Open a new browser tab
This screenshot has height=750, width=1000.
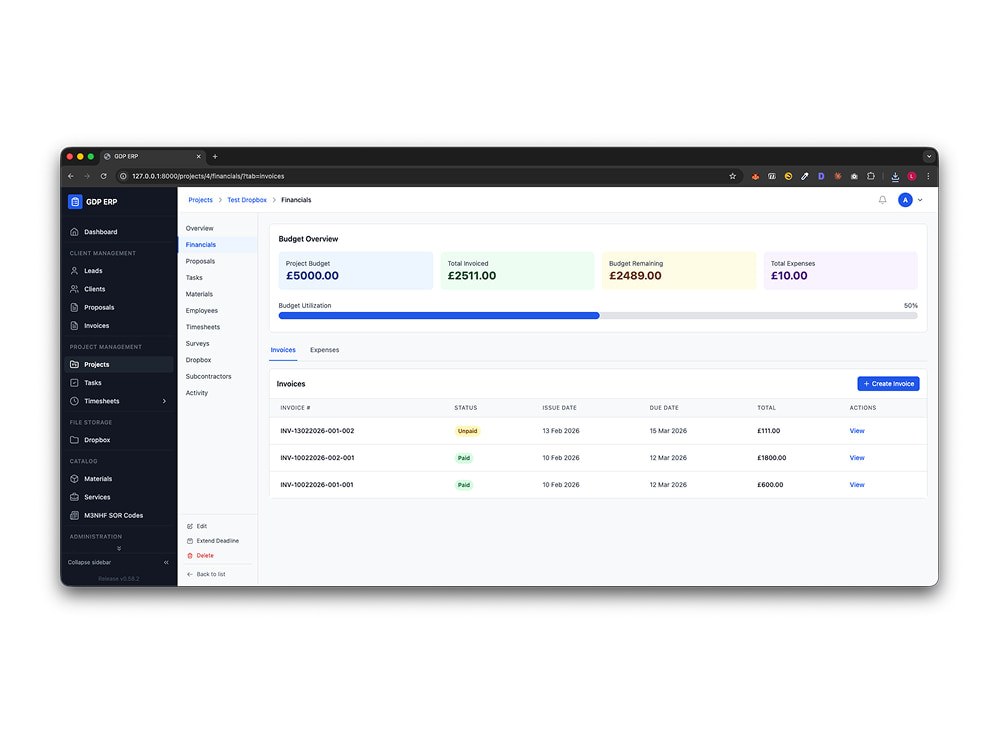click(x=215, y=157)
